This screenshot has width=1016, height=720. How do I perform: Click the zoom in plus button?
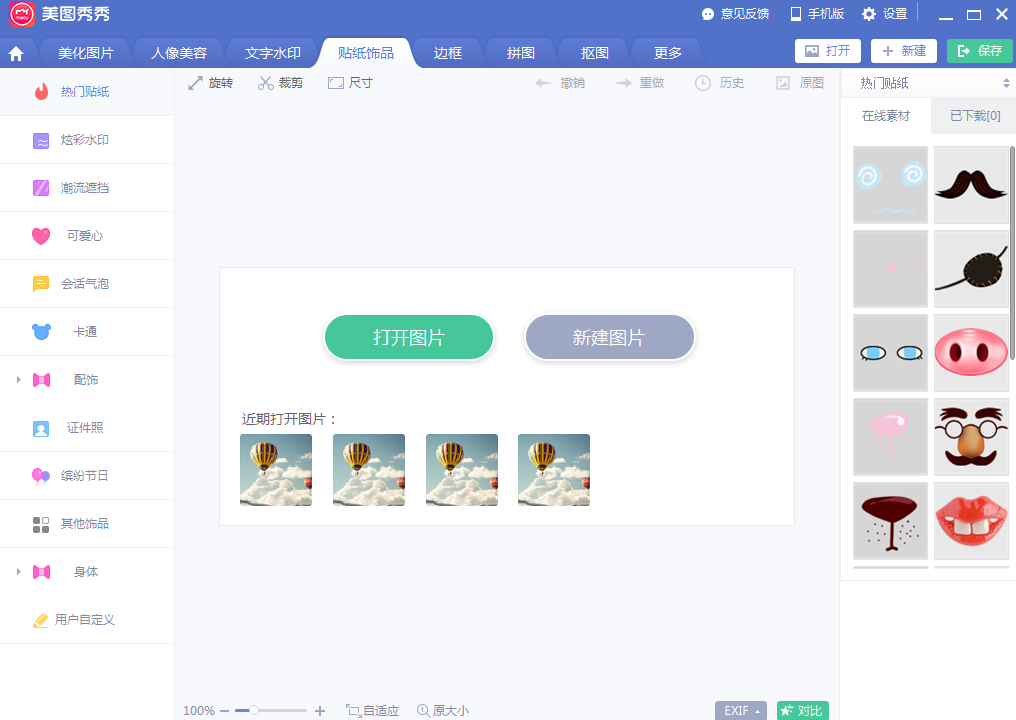[x=319, y=711]
